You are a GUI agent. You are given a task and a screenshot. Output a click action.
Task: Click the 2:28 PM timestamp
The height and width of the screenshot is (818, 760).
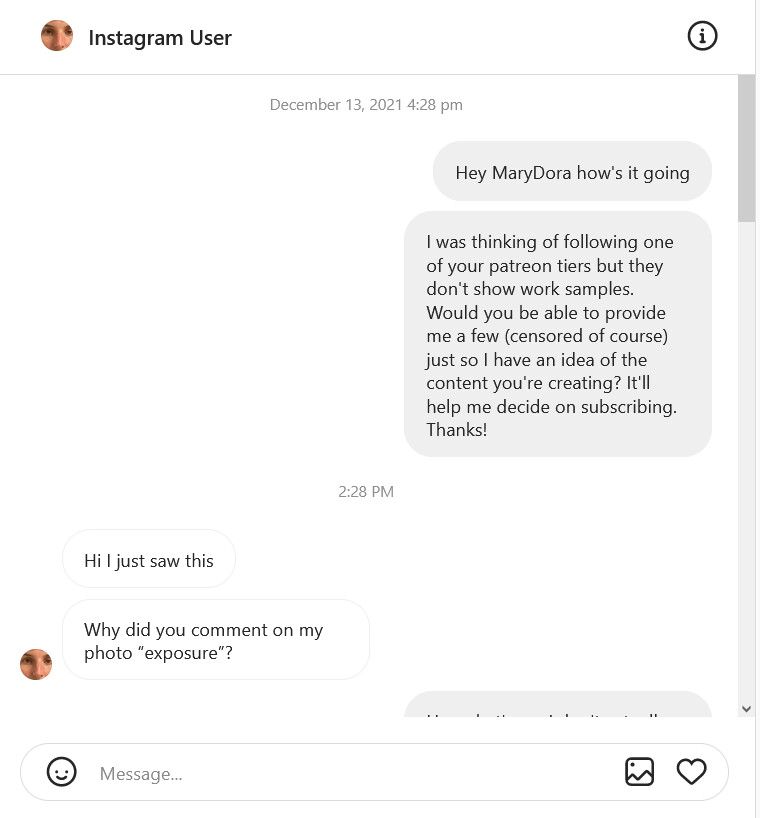(x=366, y=492)
